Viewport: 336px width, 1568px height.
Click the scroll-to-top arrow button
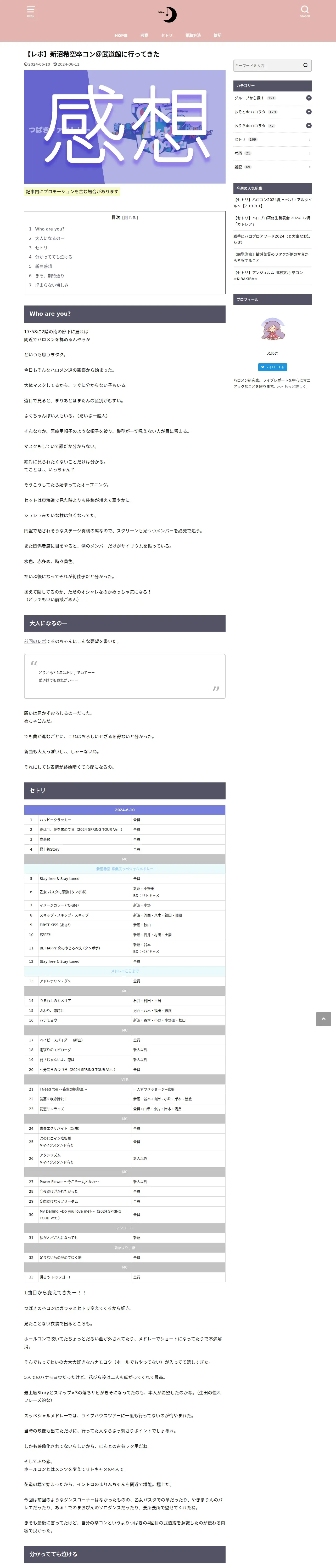pos(323,1019)
